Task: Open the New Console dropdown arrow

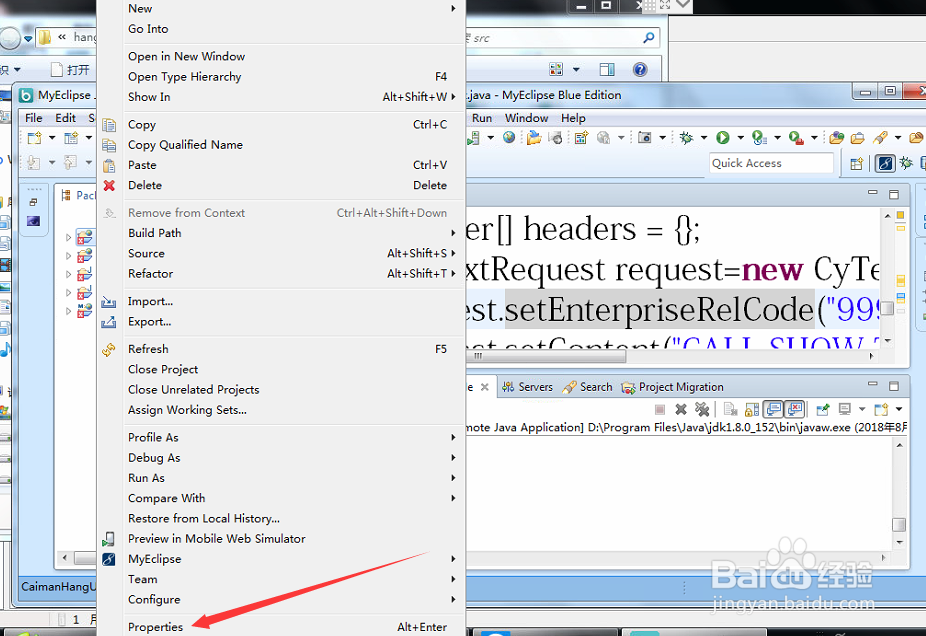Action: 899,409
